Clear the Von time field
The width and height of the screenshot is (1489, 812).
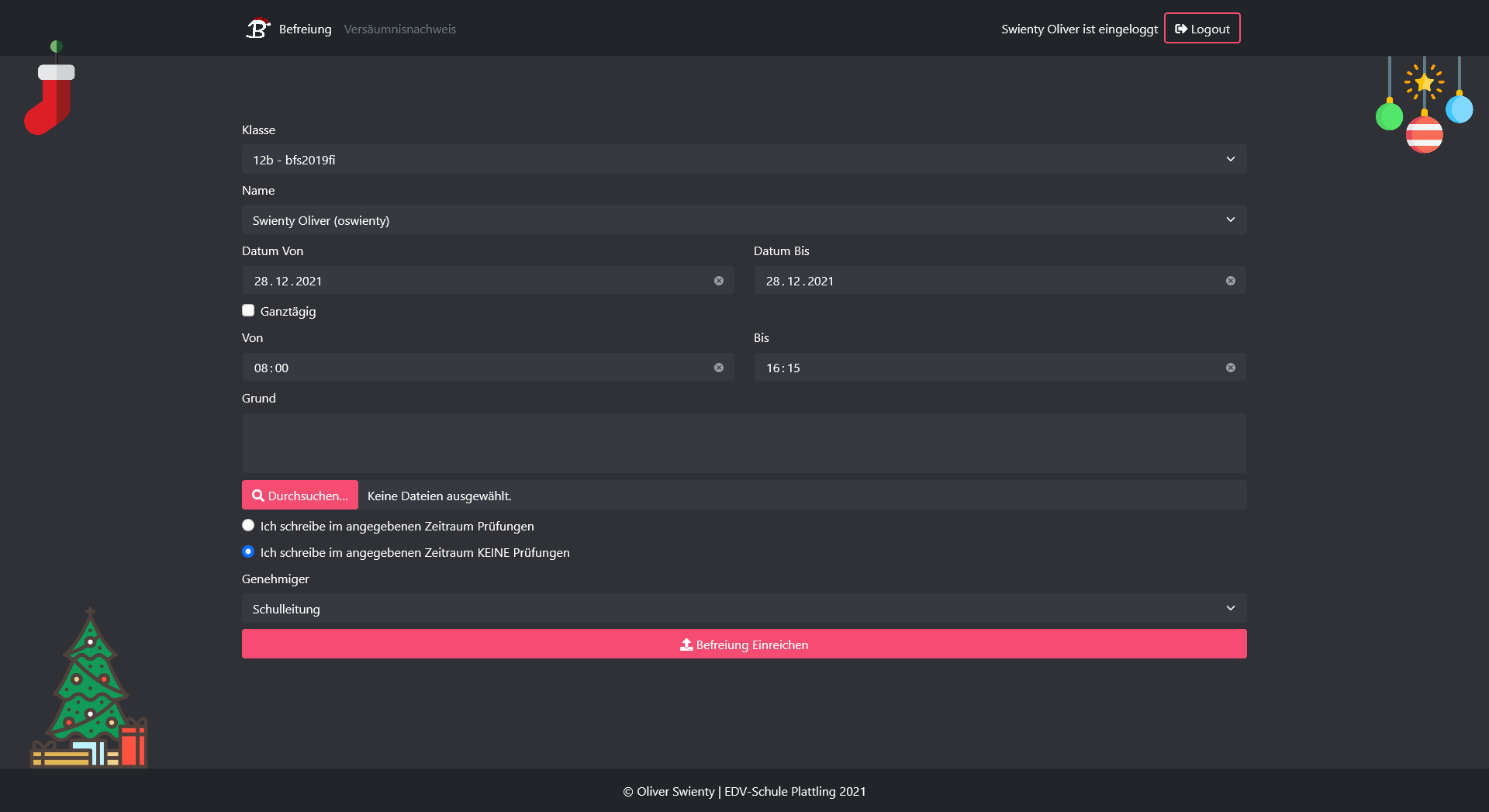[719, 368]
